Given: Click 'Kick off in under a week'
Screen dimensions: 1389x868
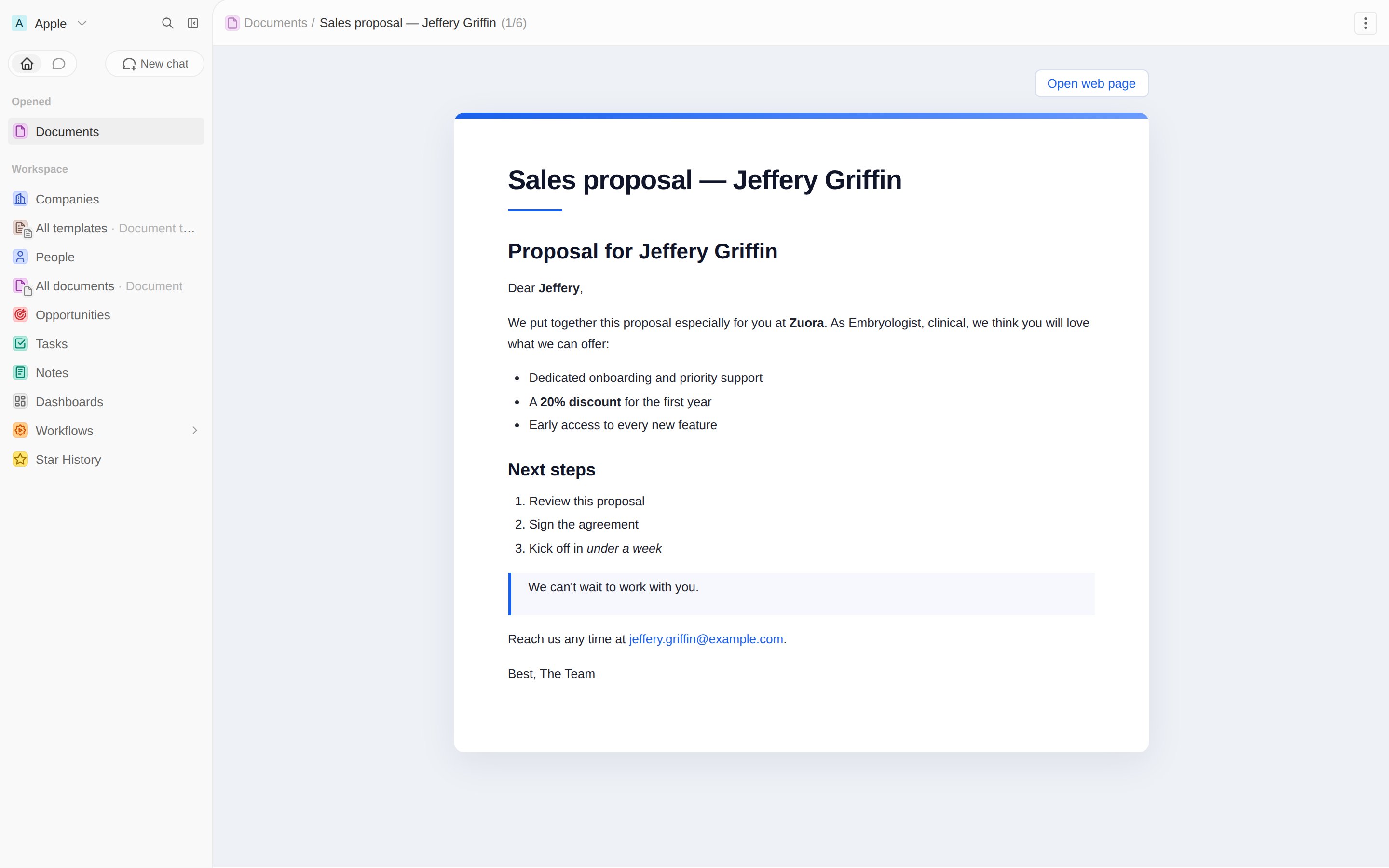Looking at the screenshot, I should [x=595, y=548].
